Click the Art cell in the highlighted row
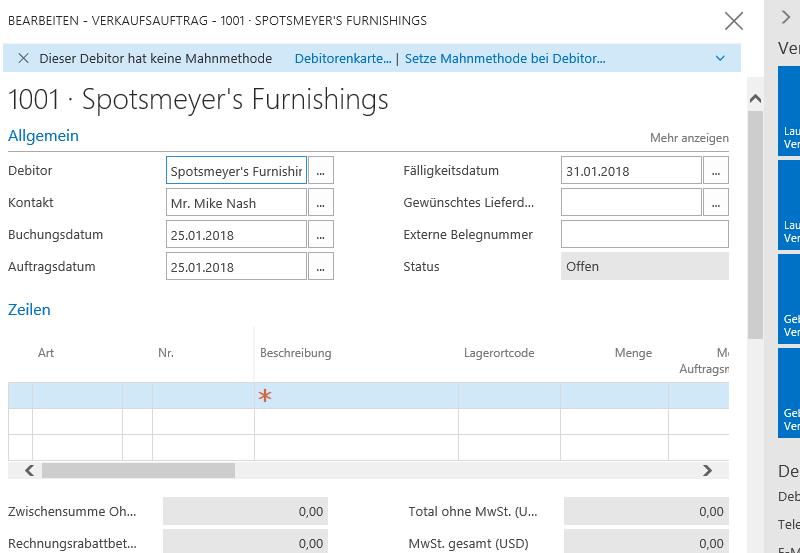Image resolution: width=800 pixels, height=553 pixels. 78,396
